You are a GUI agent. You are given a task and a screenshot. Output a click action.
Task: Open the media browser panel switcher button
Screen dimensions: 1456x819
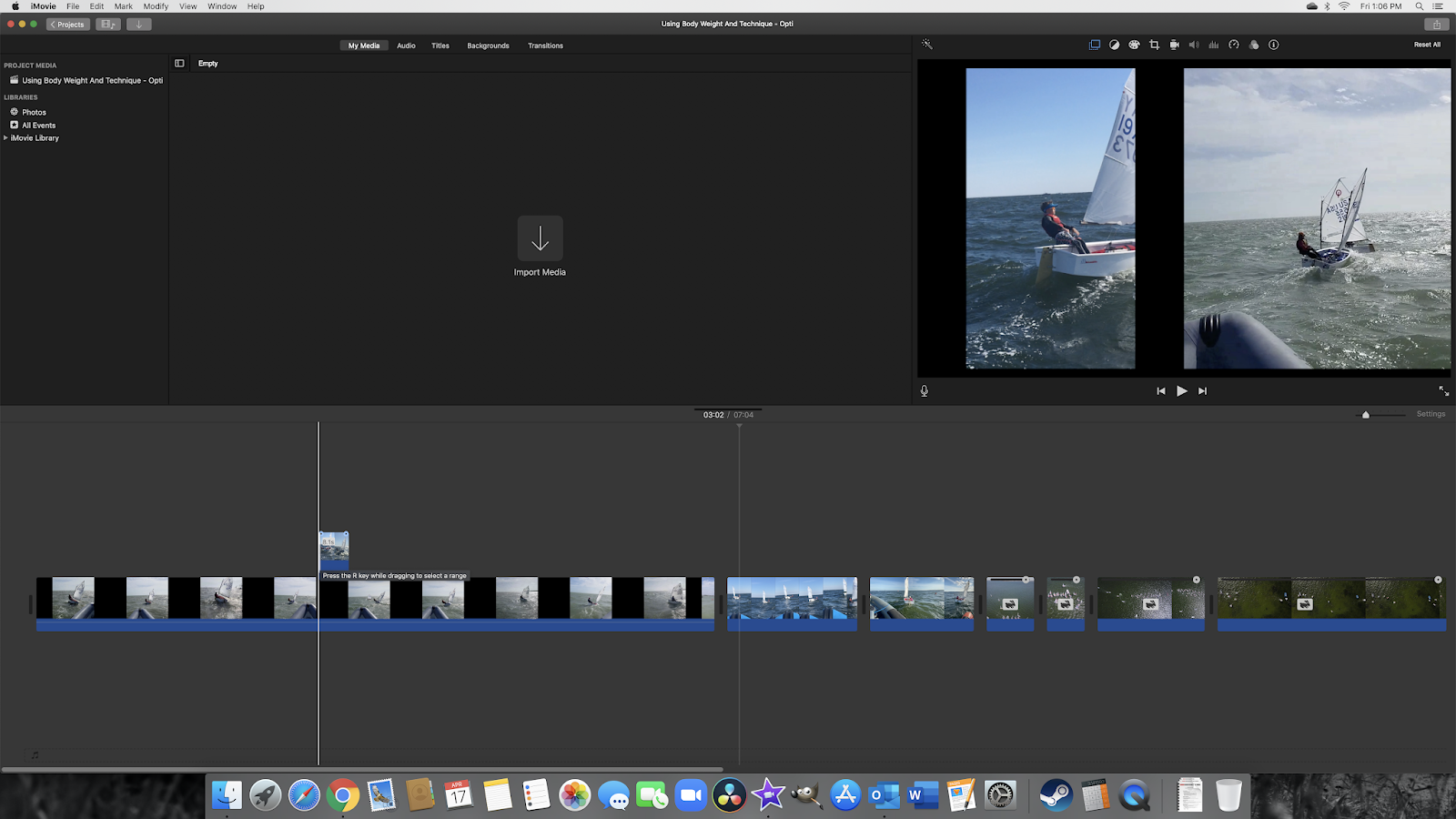point(108,24)
